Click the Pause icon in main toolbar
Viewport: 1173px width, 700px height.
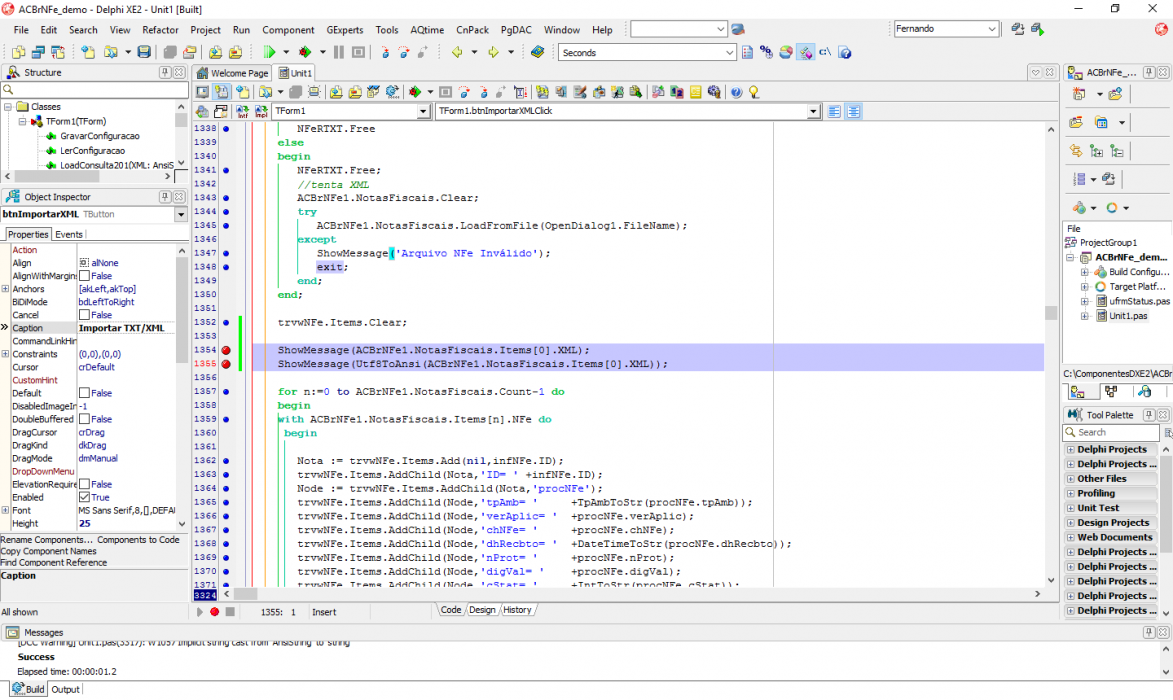click(x=339, y=52)
